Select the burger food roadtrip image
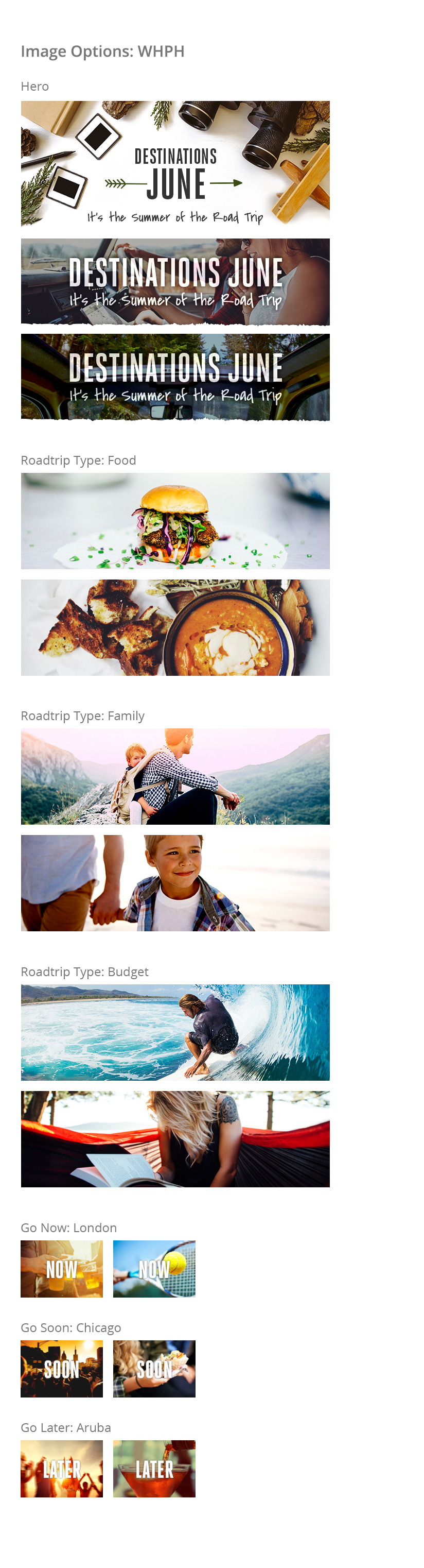This screenshot has height=1568, width=424. [x=175, y=521]
